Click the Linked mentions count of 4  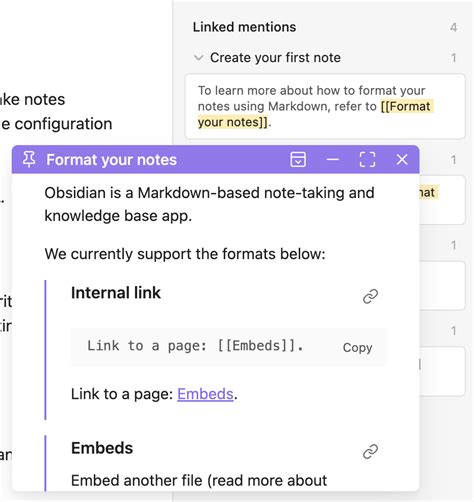453,27
